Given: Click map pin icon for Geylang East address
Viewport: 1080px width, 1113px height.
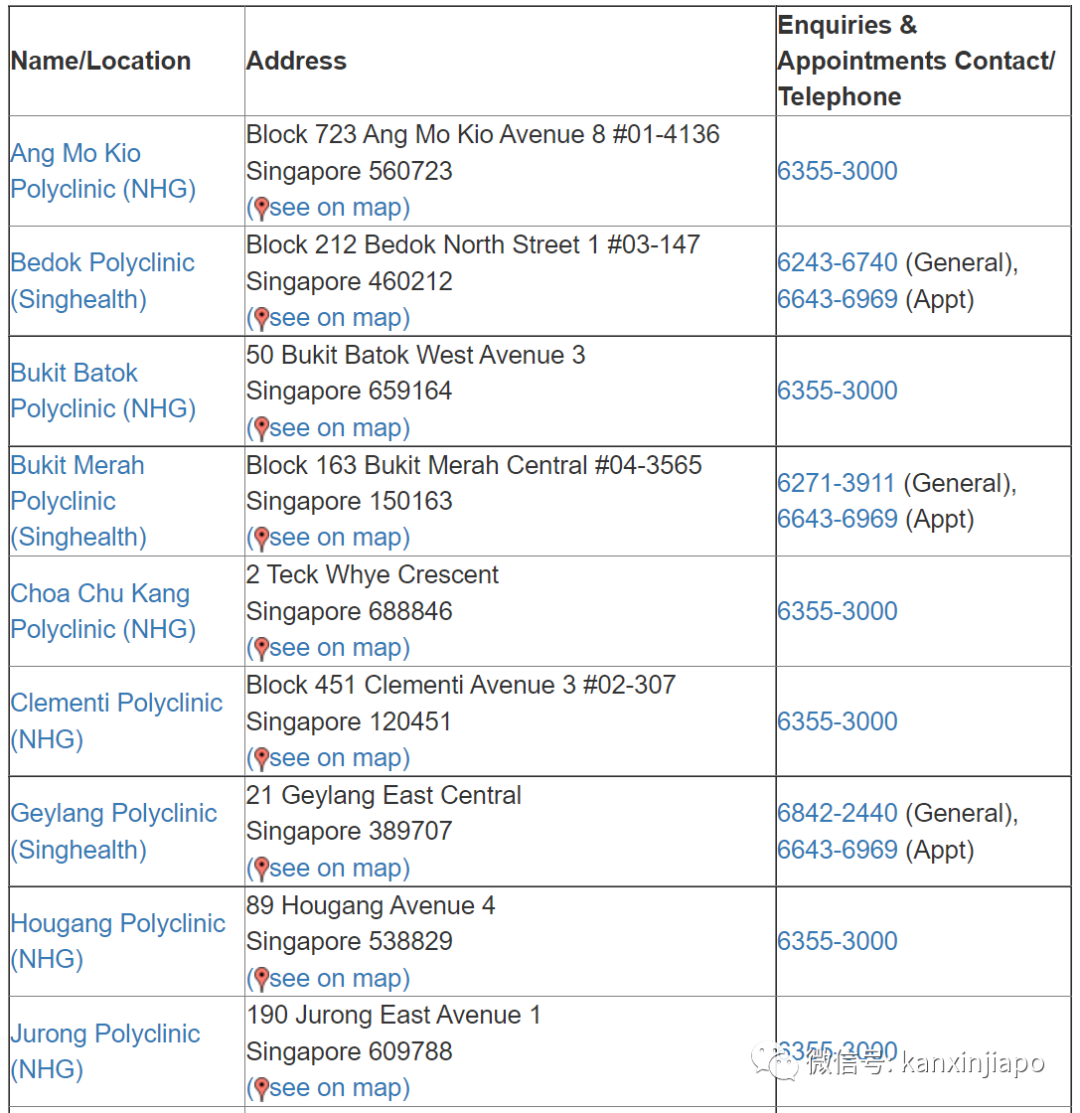Looking at the screenshot, I should pos(261,868).
